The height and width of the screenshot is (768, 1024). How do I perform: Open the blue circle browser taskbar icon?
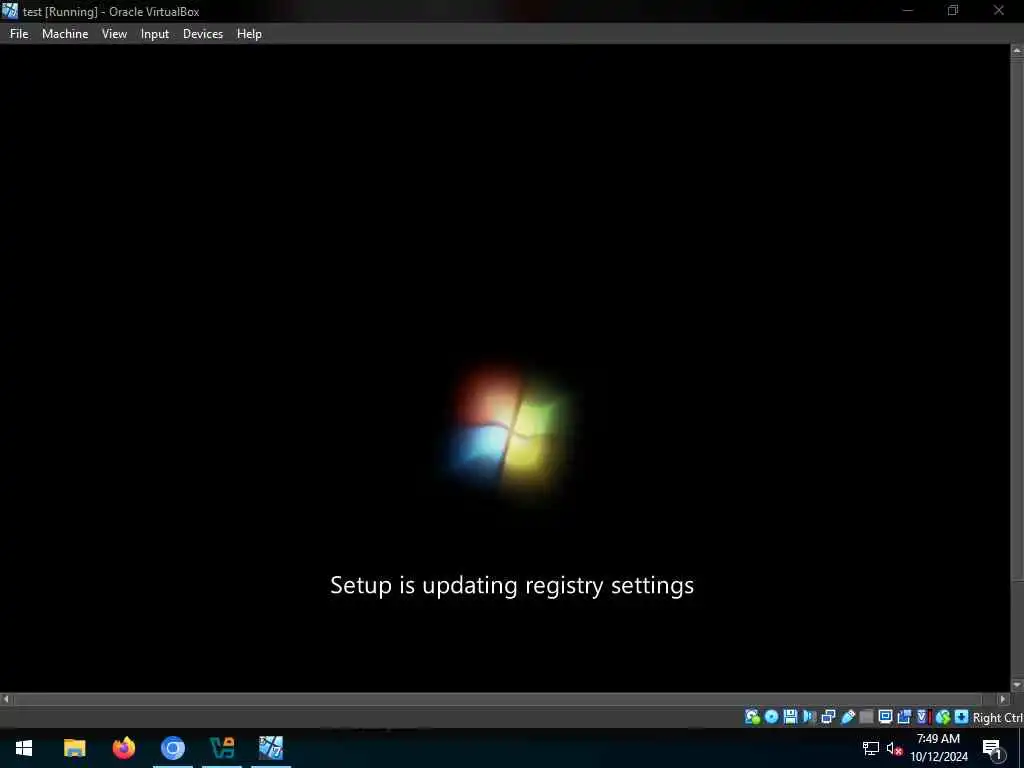point(172,748)
